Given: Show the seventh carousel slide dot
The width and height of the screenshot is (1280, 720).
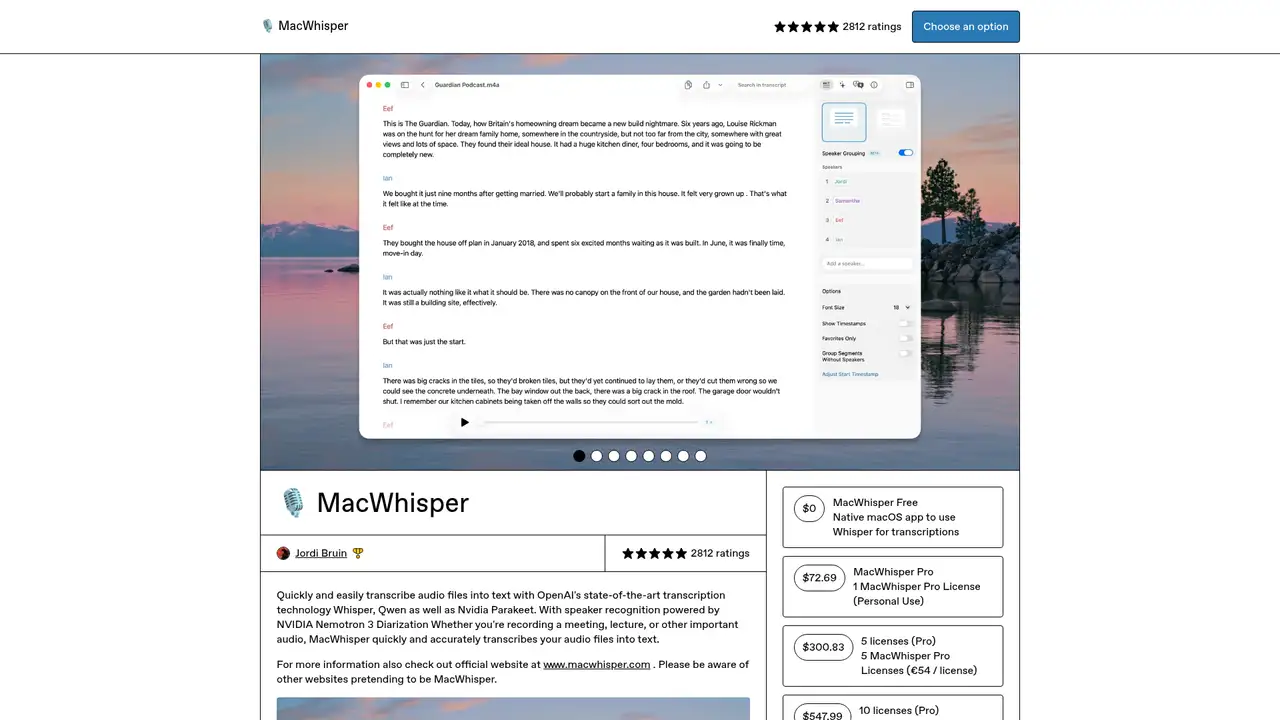Looking at the screenshot, I should pos(683,456).
